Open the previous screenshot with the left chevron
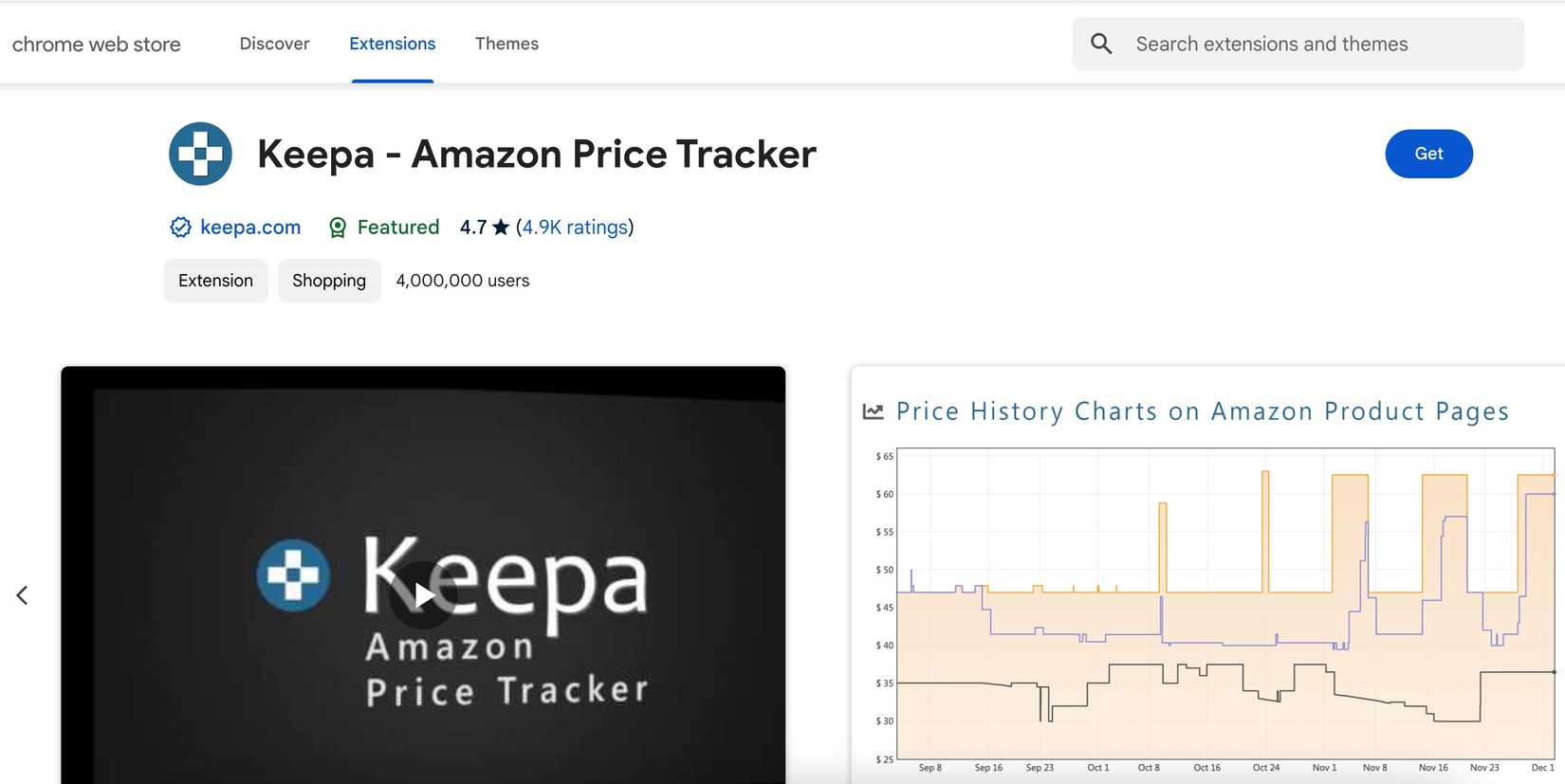This screenshot has height=784, width=1565. pos(23,594)
